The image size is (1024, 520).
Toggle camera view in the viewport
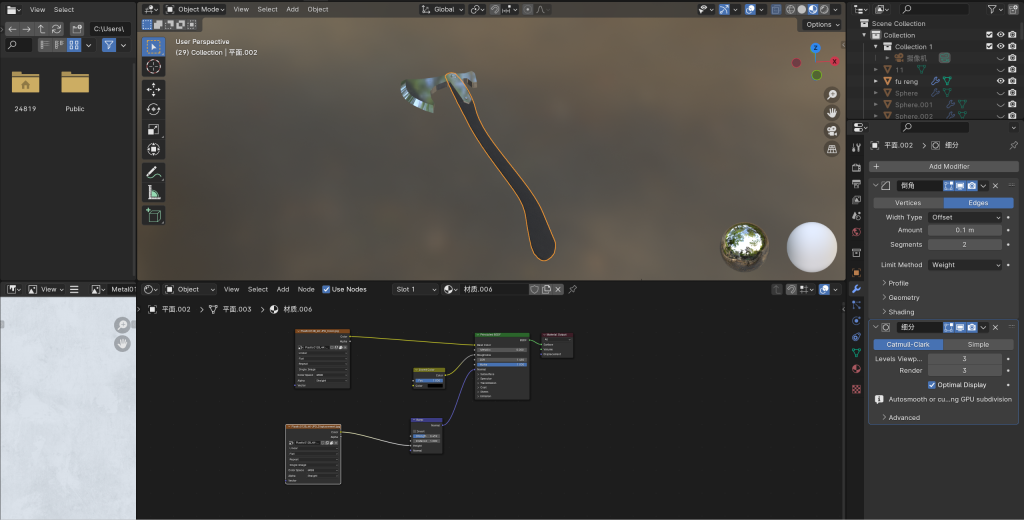[x=831, y=131]
